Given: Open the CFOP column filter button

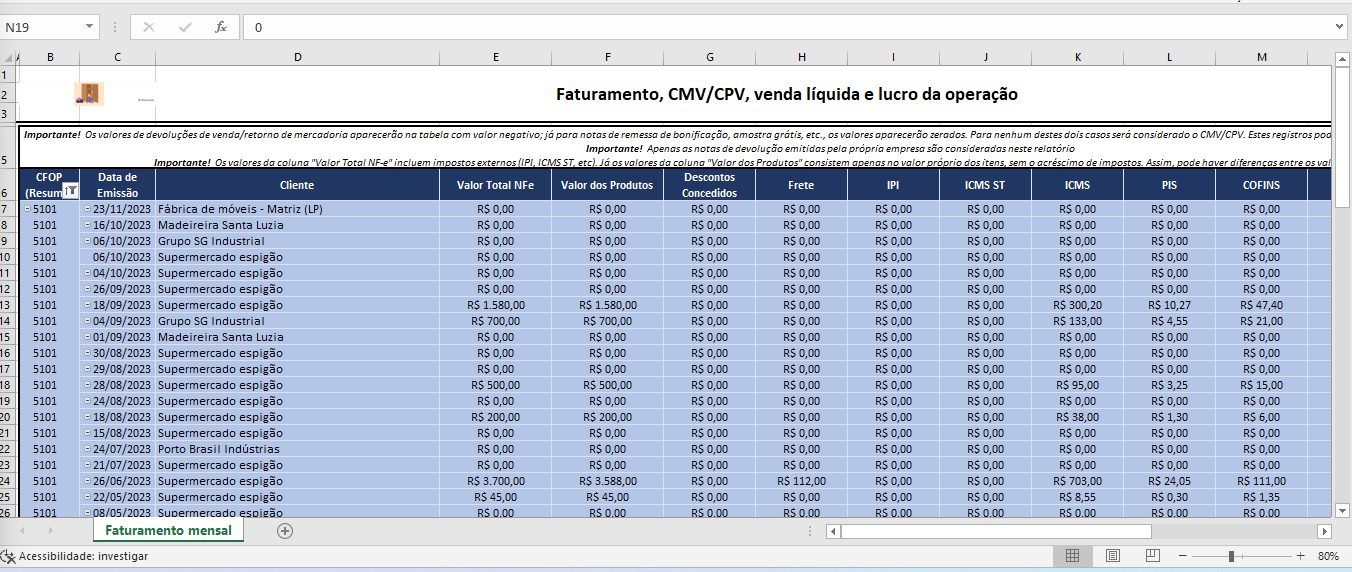Looking at the screenshot, I should click(x=70, y=190).
